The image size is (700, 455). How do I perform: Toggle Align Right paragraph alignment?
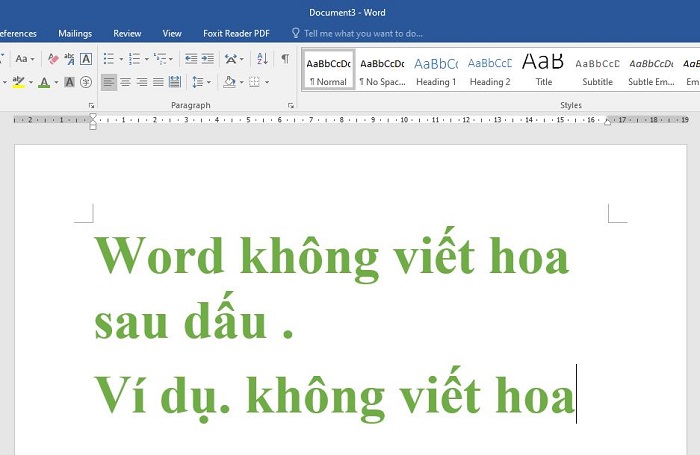point(142,82)
